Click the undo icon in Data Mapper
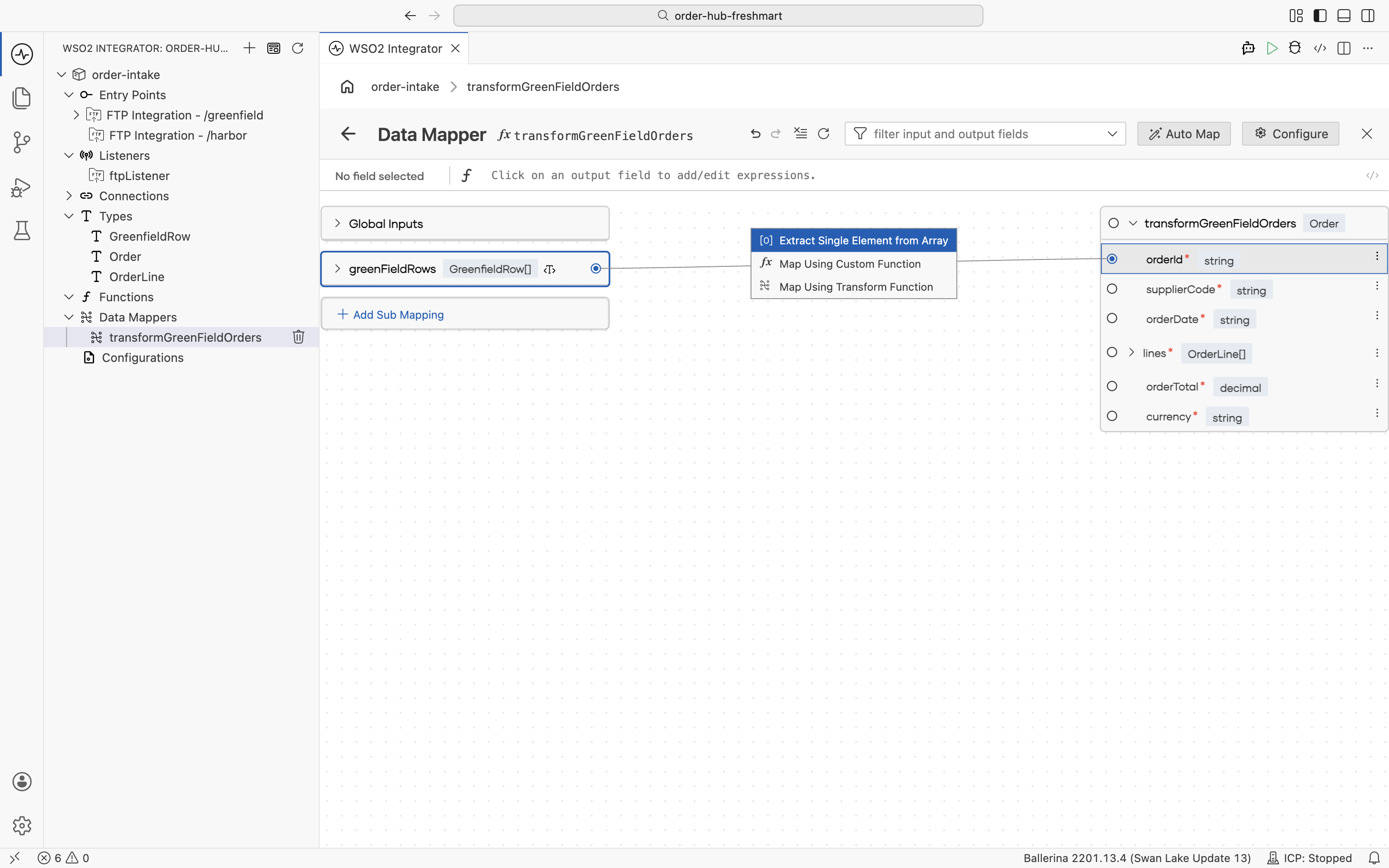The width and height of the screenshot is (1389, 868). click(755, 134)
